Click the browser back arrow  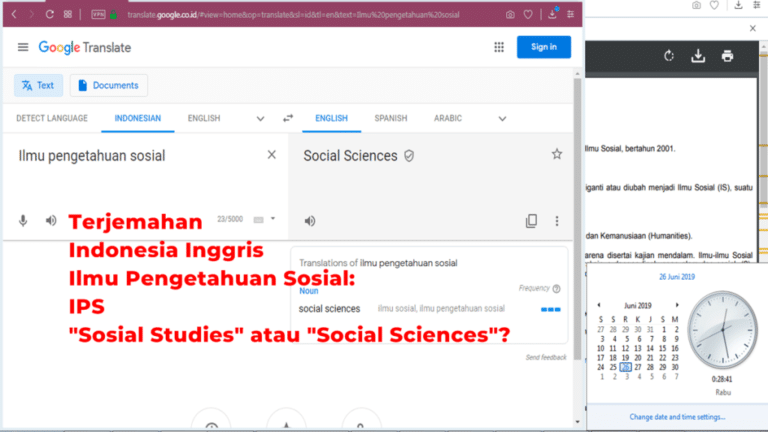(14, 15)
